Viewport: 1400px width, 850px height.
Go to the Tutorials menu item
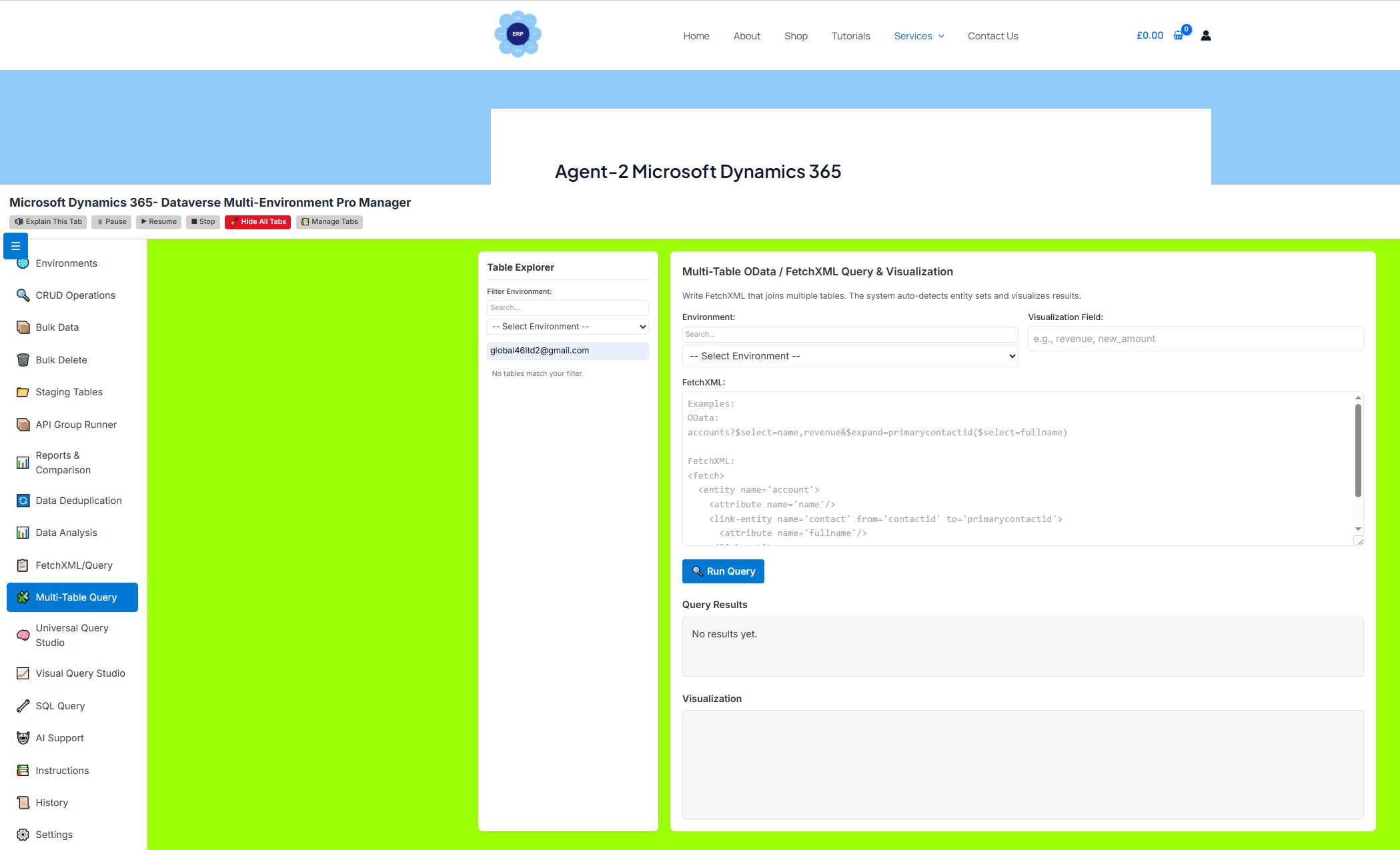pyautogui.click(x=850, y=35)
